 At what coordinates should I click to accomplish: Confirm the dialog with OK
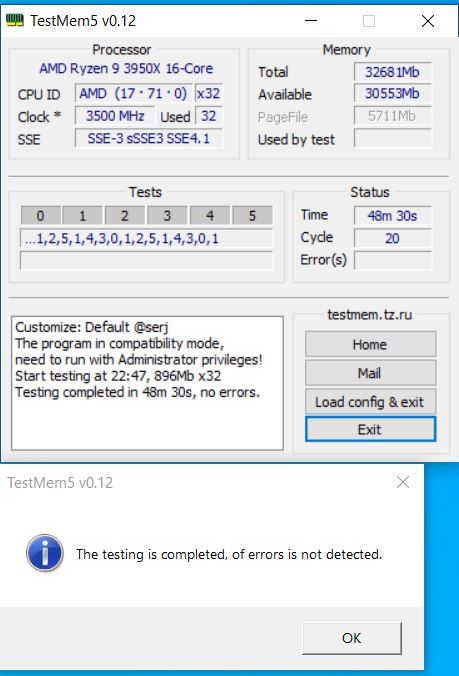click(x=352, y=638)
